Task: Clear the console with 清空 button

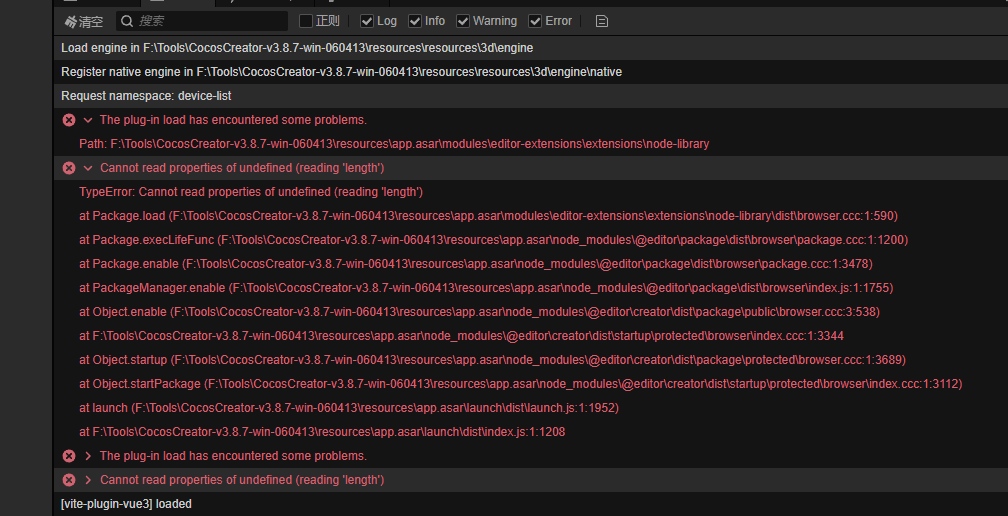Action: tap(84, 21)
